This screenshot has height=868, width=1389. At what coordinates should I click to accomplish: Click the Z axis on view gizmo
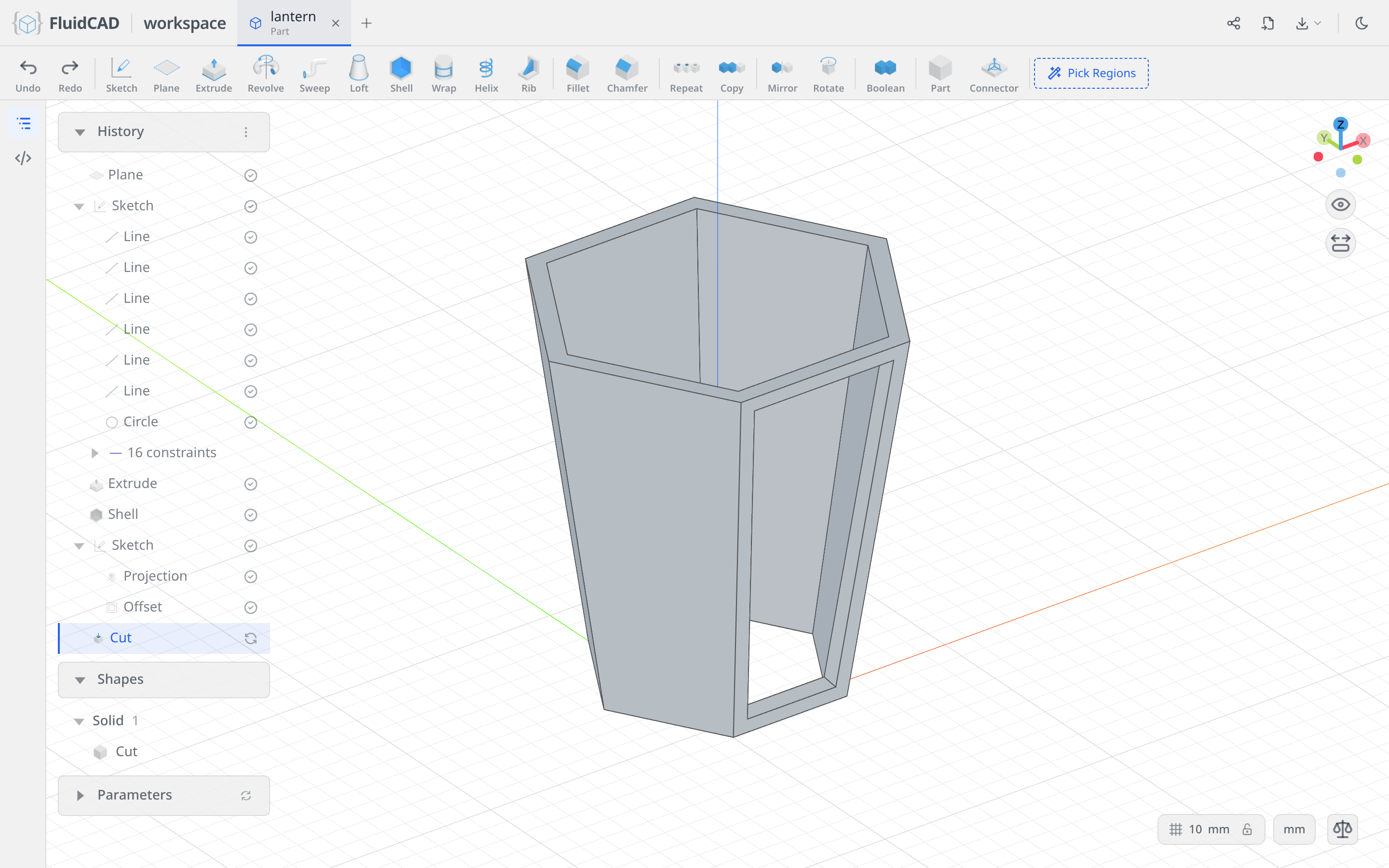pyautogui.click(x=1340, y=124)
